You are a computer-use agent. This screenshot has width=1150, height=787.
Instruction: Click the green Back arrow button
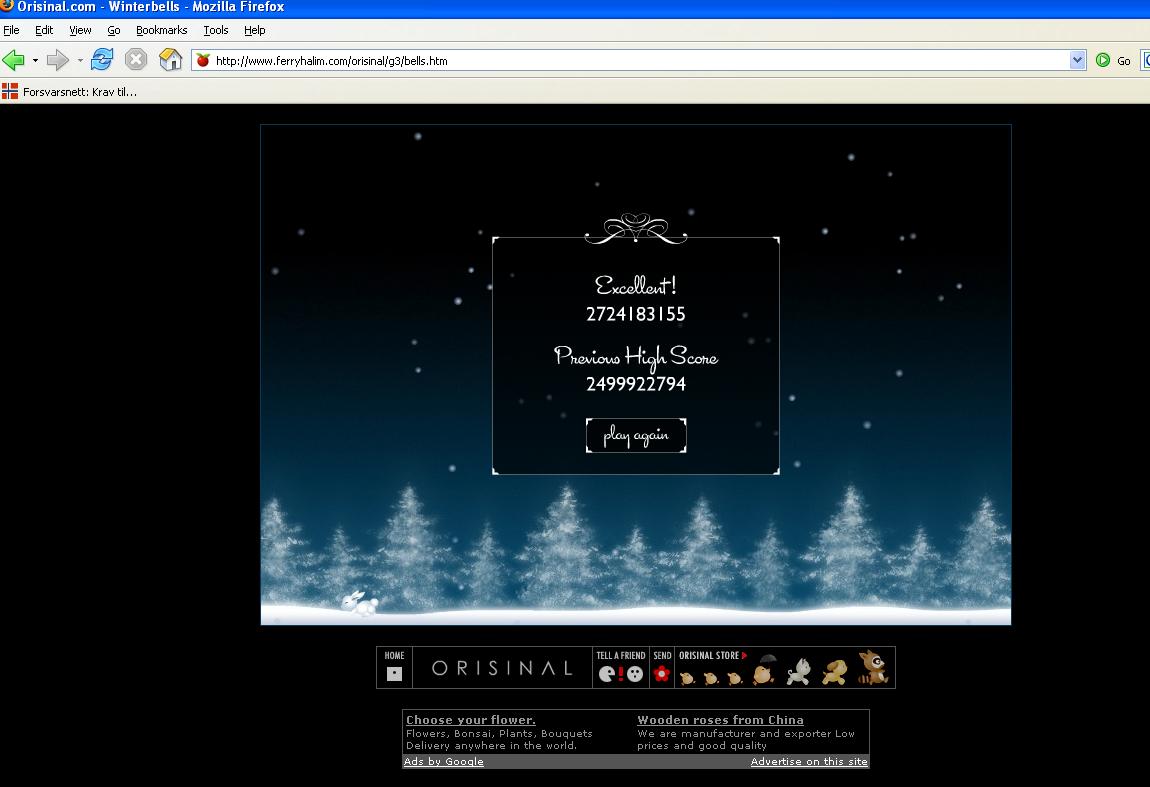13,60
